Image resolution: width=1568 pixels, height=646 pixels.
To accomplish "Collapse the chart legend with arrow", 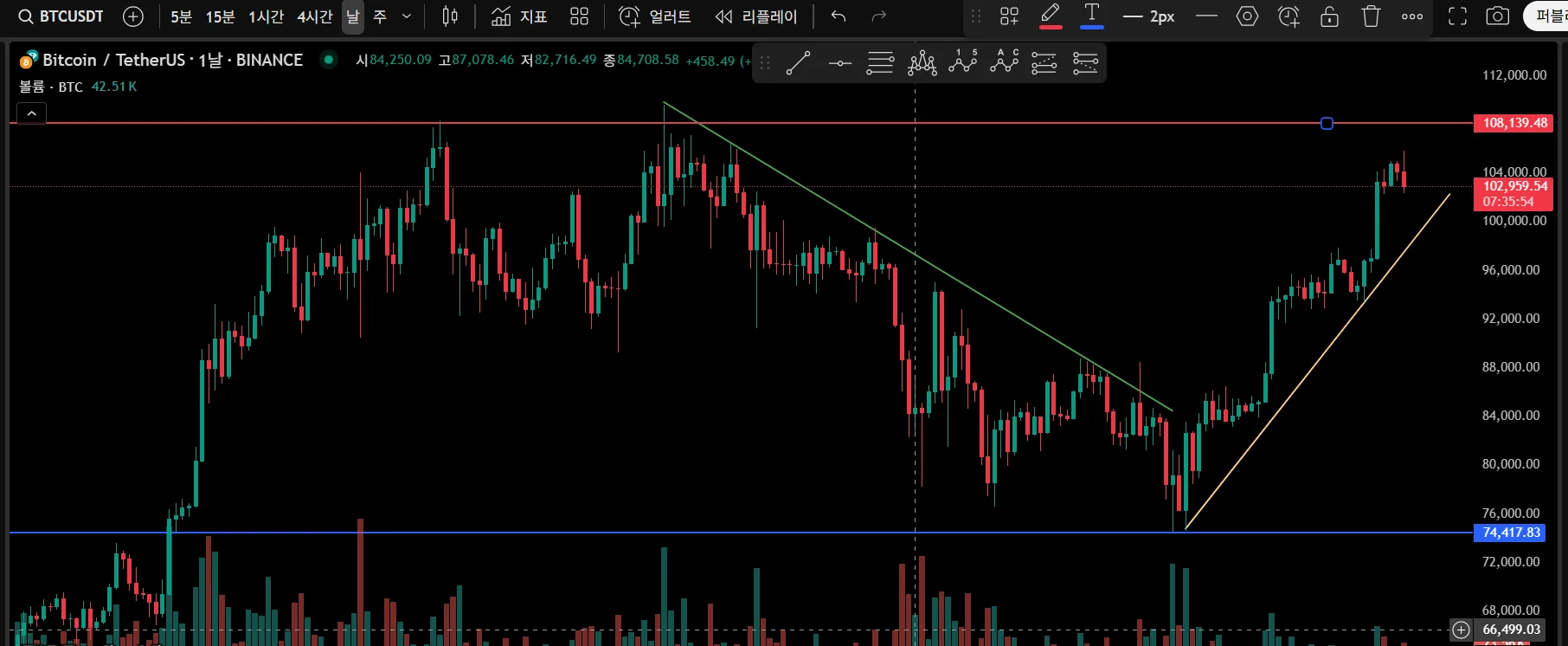I will (x=31, y=113).
